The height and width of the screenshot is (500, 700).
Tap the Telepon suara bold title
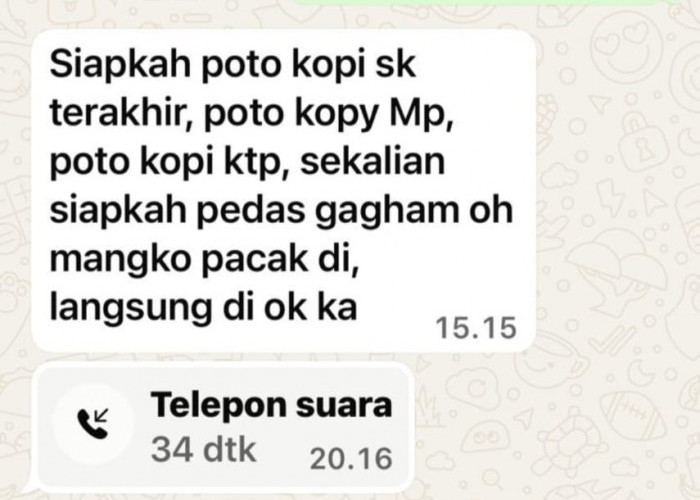pyautogui.click(x=271, y=405)
